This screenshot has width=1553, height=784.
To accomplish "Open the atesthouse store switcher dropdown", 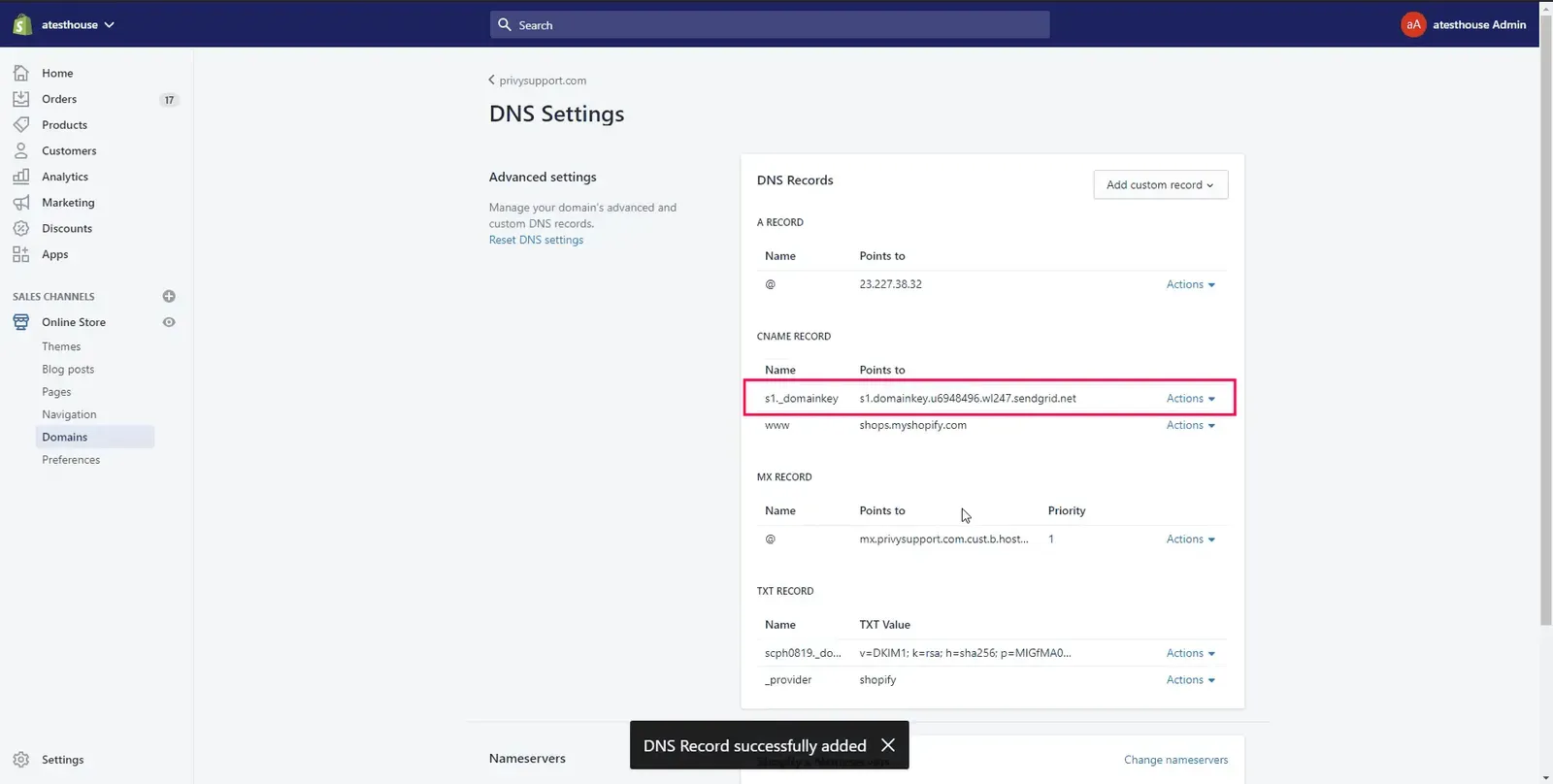I will click(x=78, y=24).
